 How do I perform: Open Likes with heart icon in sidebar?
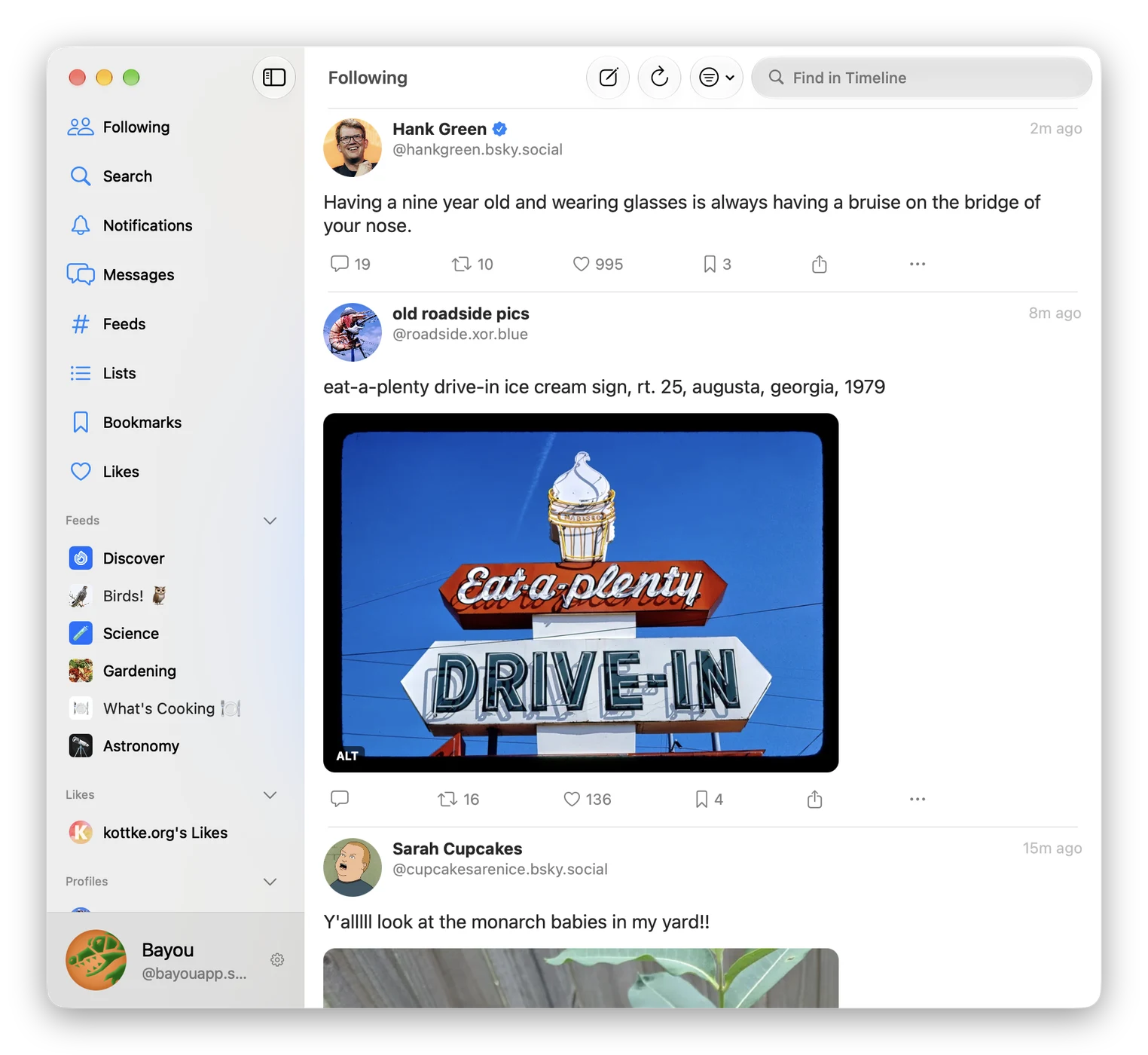105,472
